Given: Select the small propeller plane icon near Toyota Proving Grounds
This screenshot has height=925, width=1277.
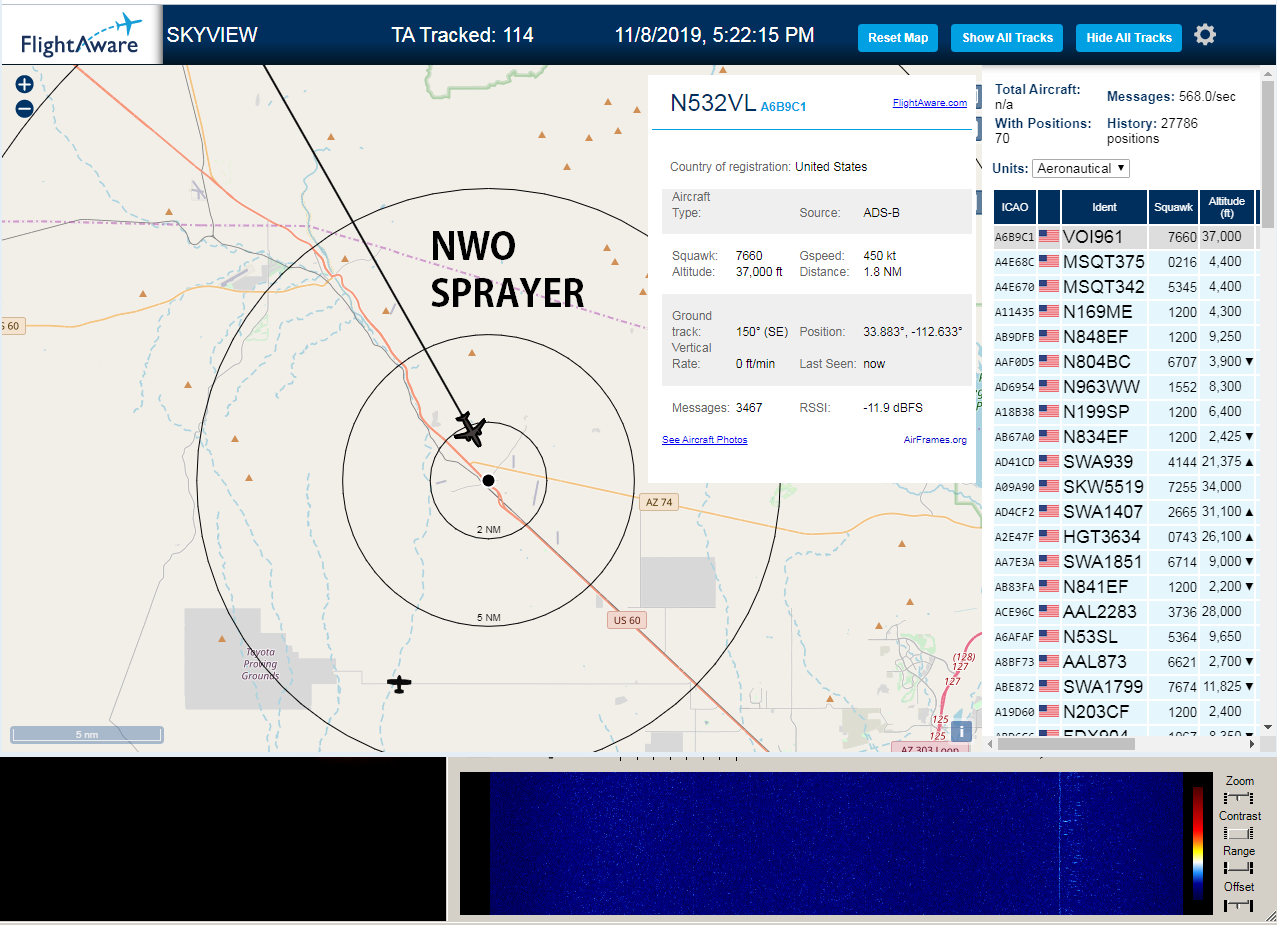Looking at the screenshot, I should [x=400, y=684].
